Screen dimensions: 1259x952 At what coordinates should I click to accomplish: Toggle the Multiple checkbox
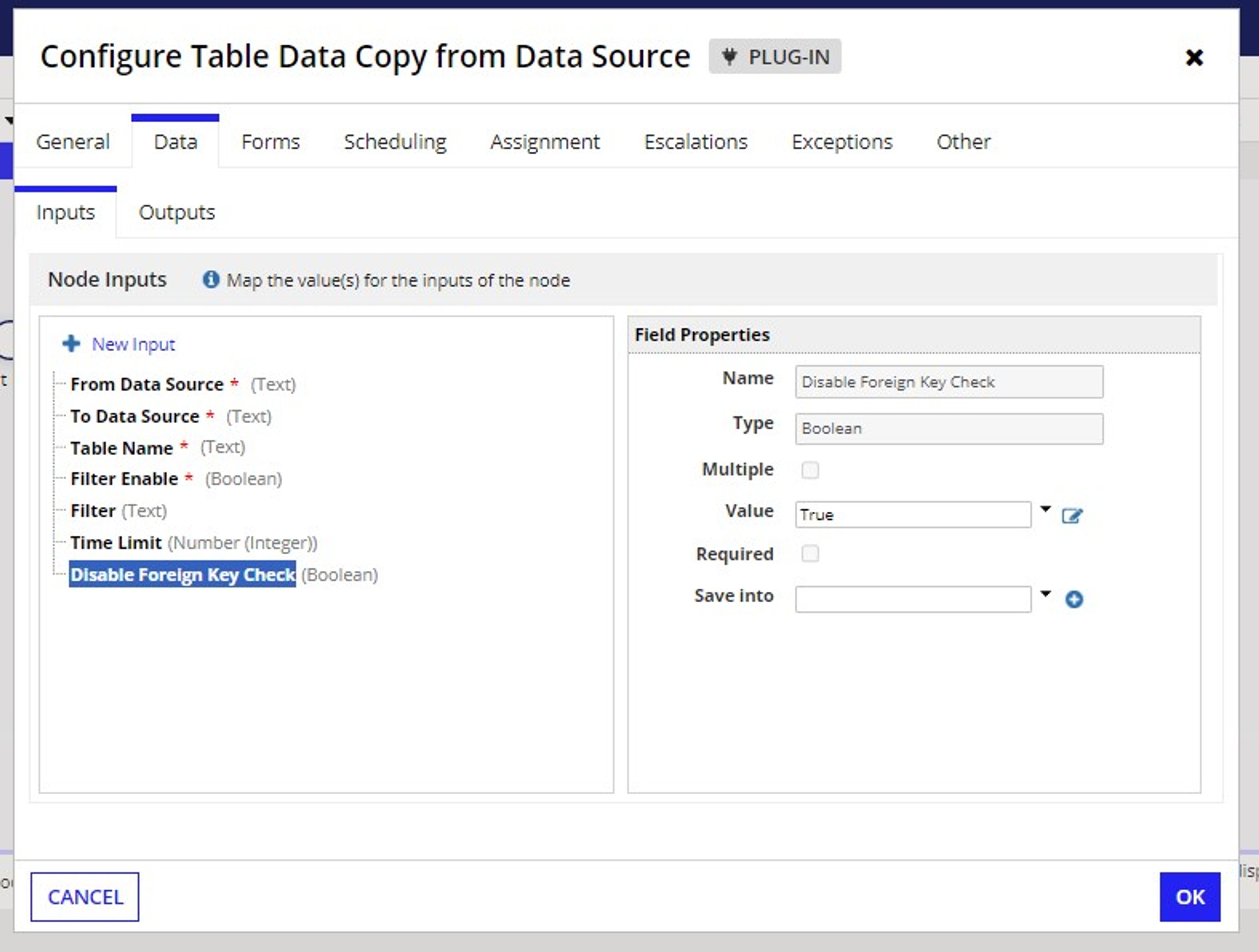pos(810,470)
